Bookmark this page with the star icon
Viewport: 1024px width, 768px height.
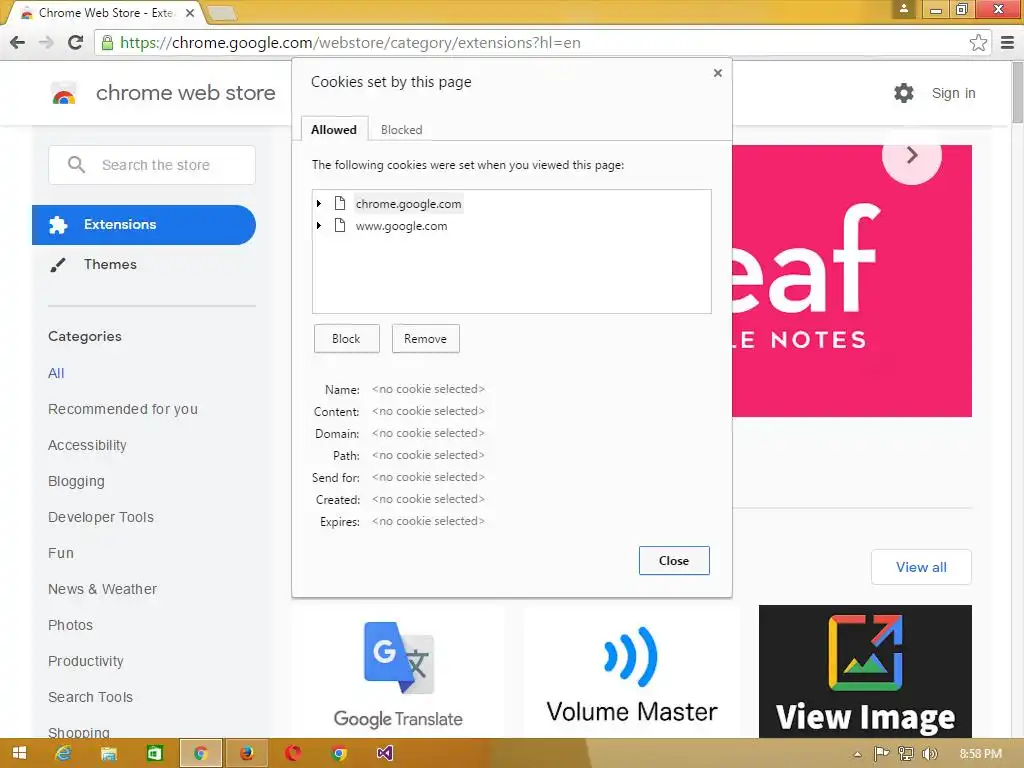pyautogui.click(x=978, y=42)
